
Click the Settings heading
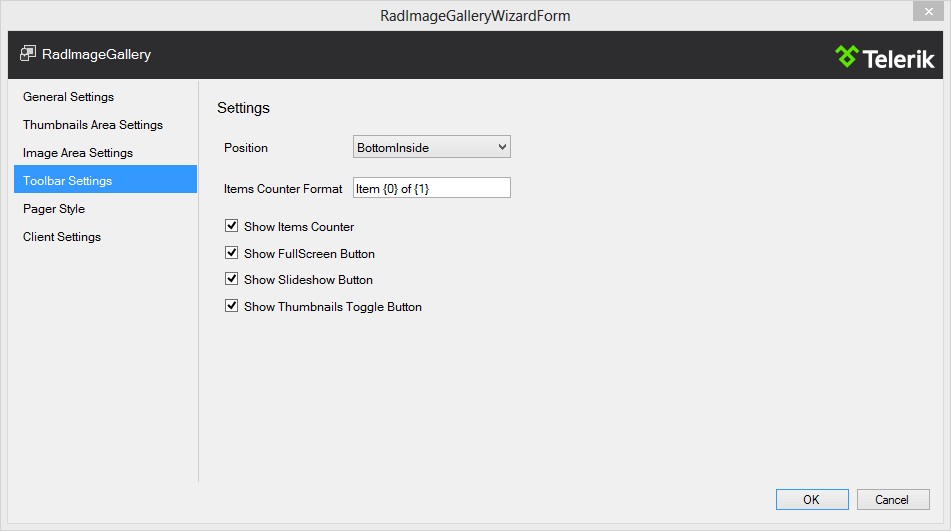[243, 108]
